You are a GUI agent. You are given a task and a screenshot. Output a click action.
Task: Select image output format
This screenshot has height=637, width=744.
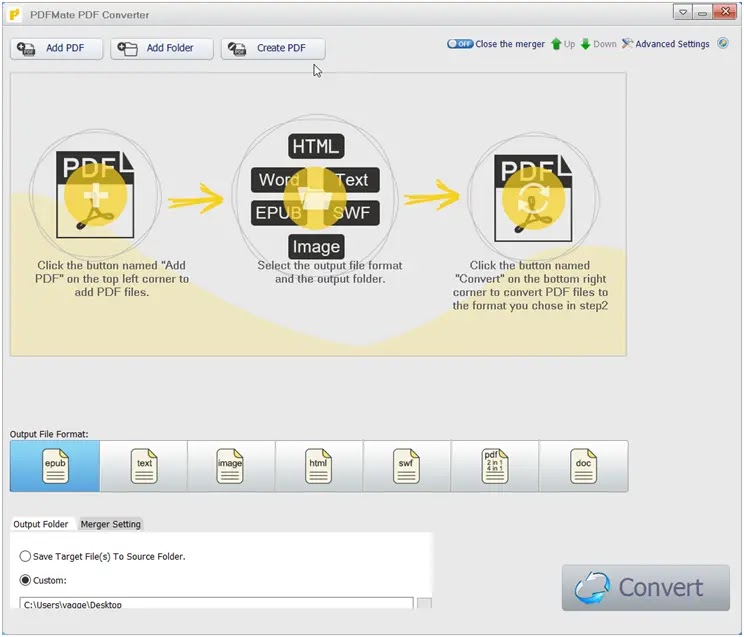click(231, 466)
